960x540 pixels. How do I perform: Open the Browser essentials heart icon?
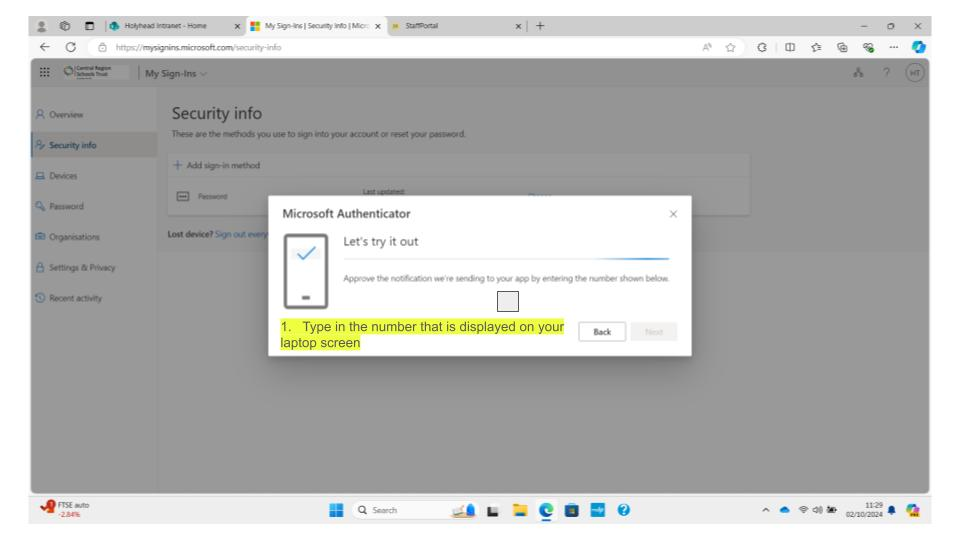click(x=868, y=47)
